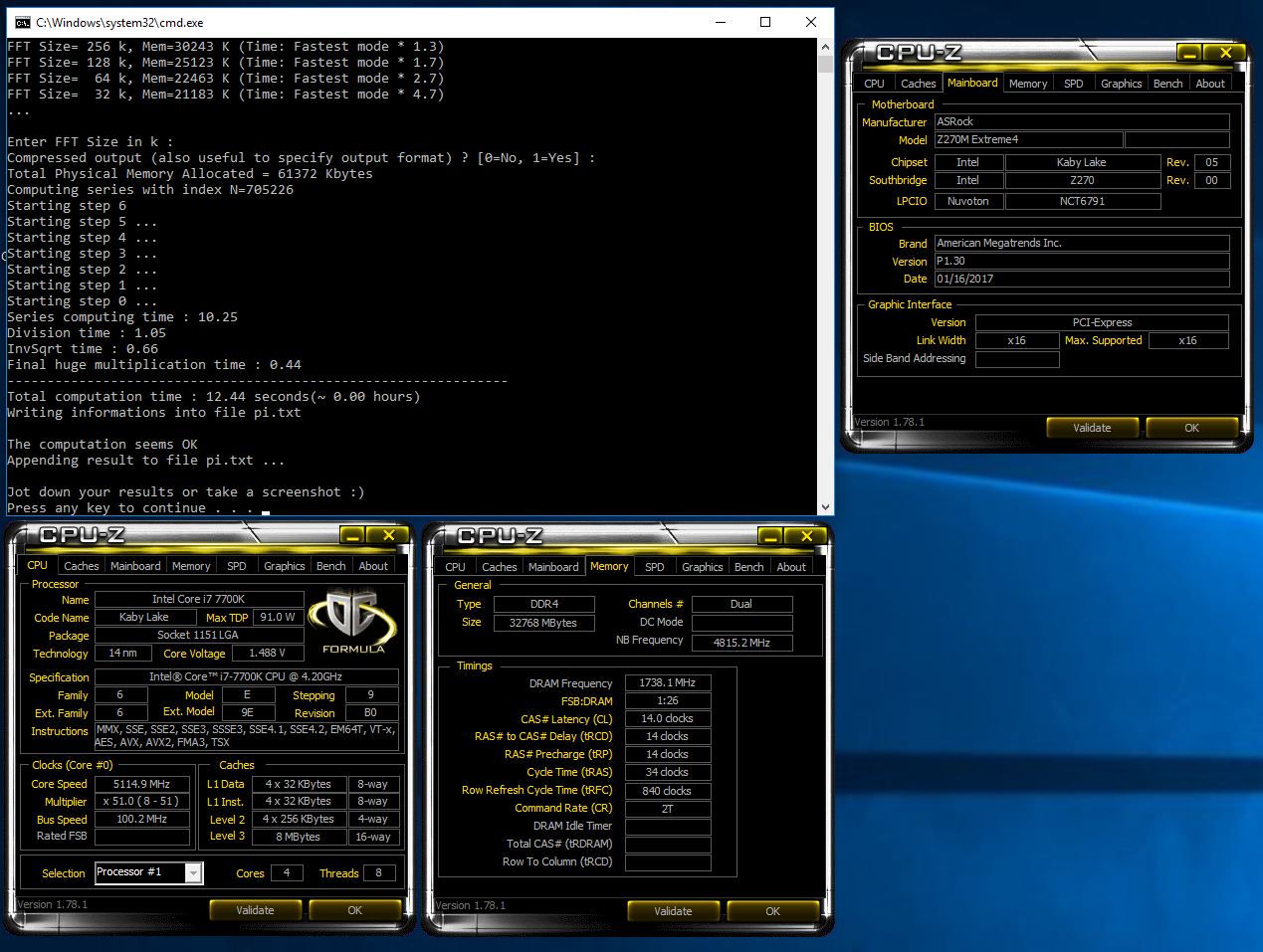This screenshot has height=952, width=1263.
Task: Click the cmd scrollbar down arrow
Action: pos(825,507)
